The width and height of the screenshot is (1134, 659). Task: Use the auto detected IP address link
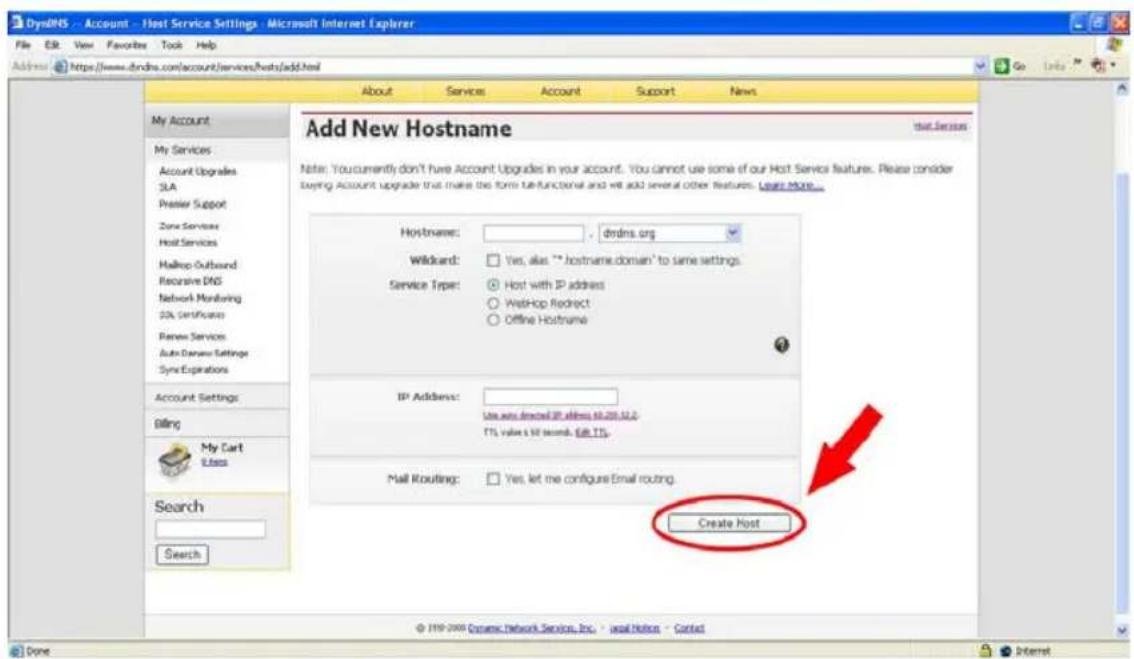tap(560, 415)
